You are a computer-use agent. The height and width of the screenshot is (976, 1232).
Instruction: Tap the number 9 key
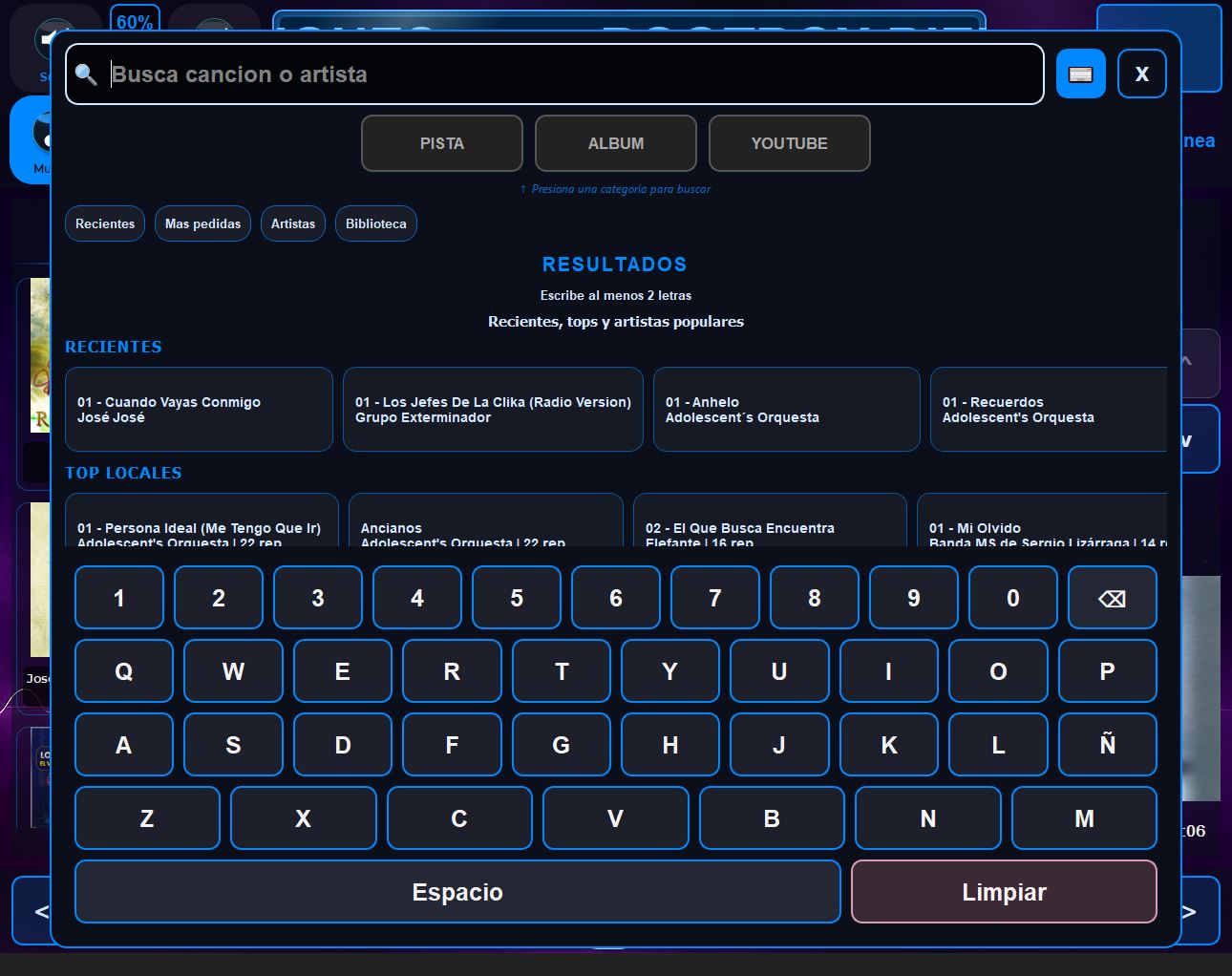[914, 598]
